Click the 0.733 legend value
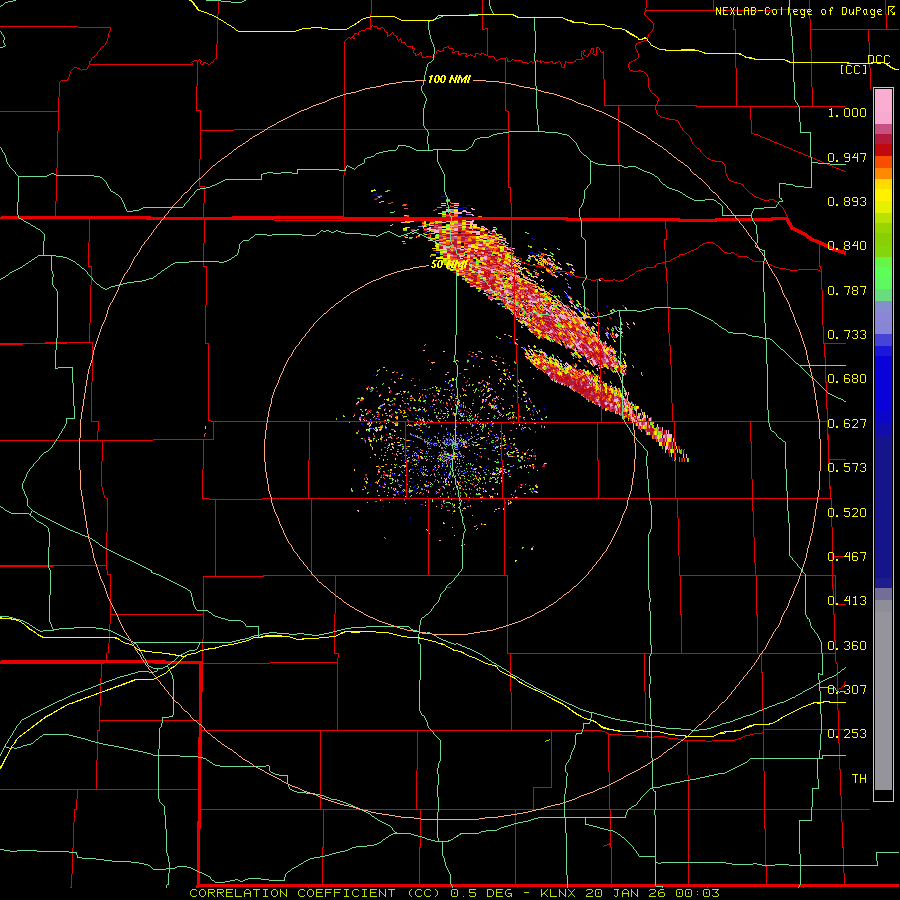The width and height of the screenshot is (900, 900). point(847,335)
